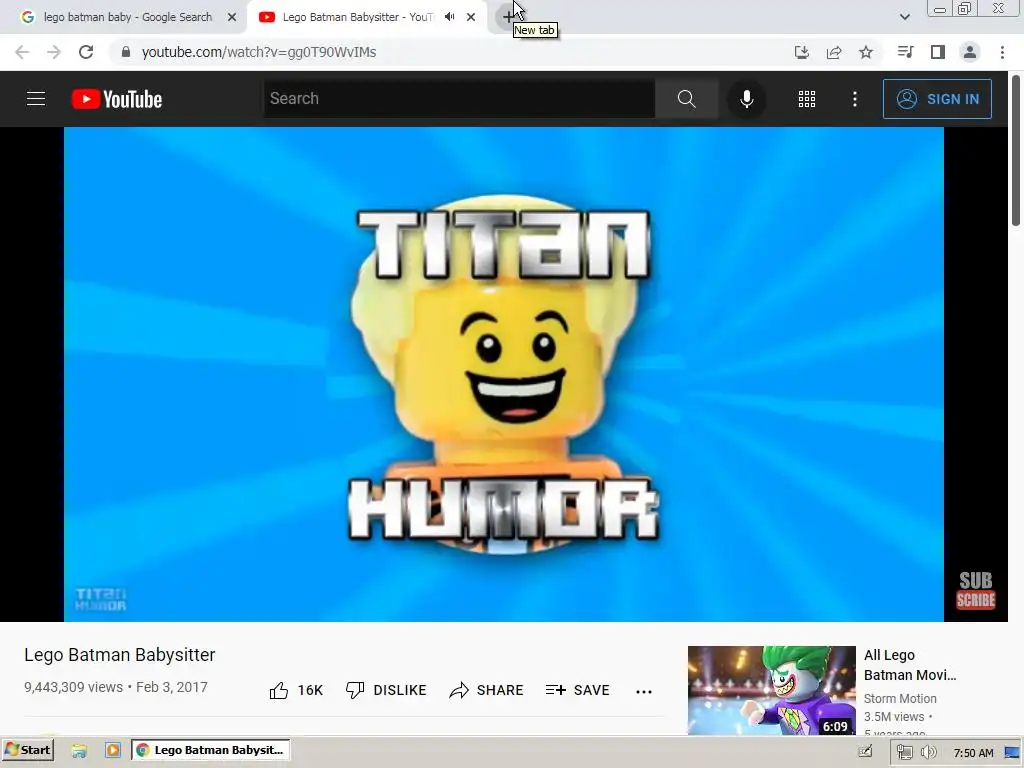Click SIGN IN button
The height and width of the screenshot is (768, 1024).
pos(937,99)
